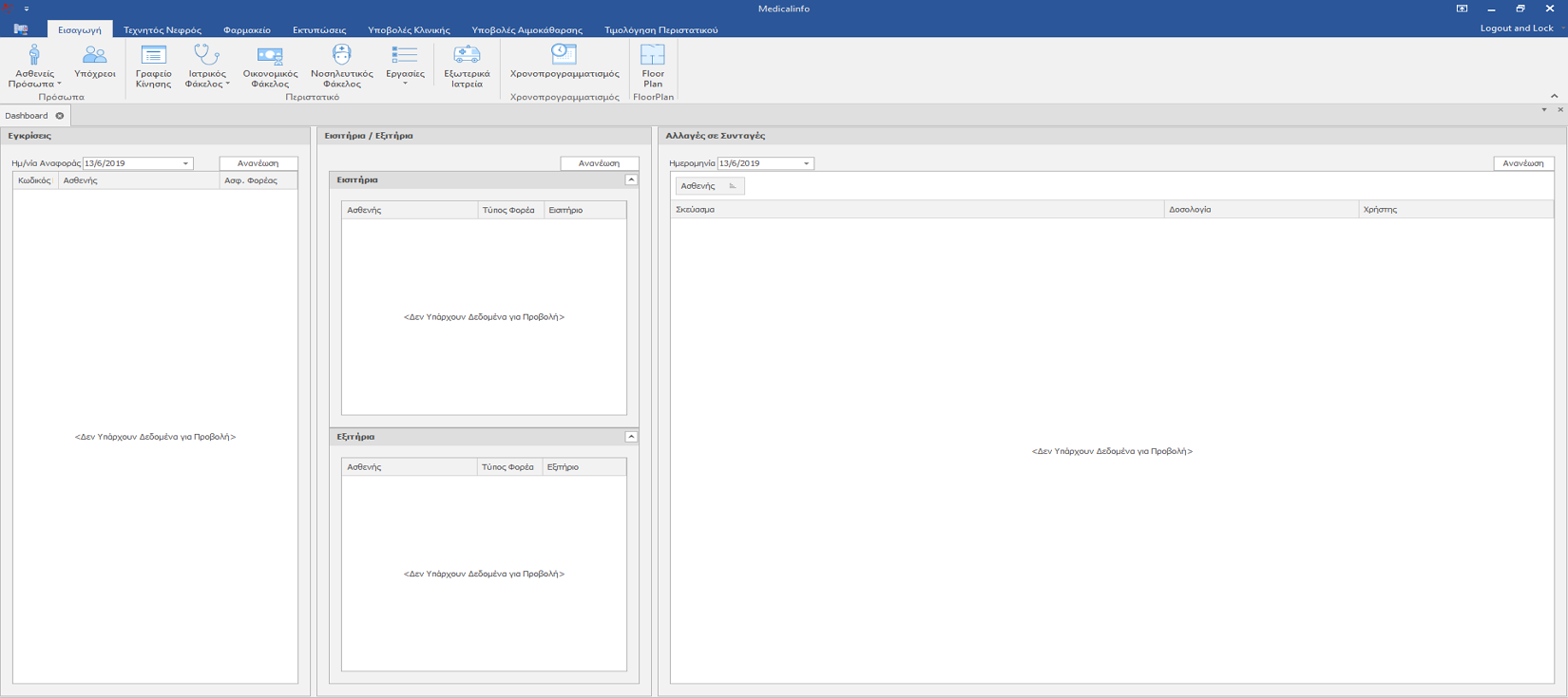Click the Ιατρικός Φάκελος stethoscope icon
1568x698 pixels.
(206, 57)
